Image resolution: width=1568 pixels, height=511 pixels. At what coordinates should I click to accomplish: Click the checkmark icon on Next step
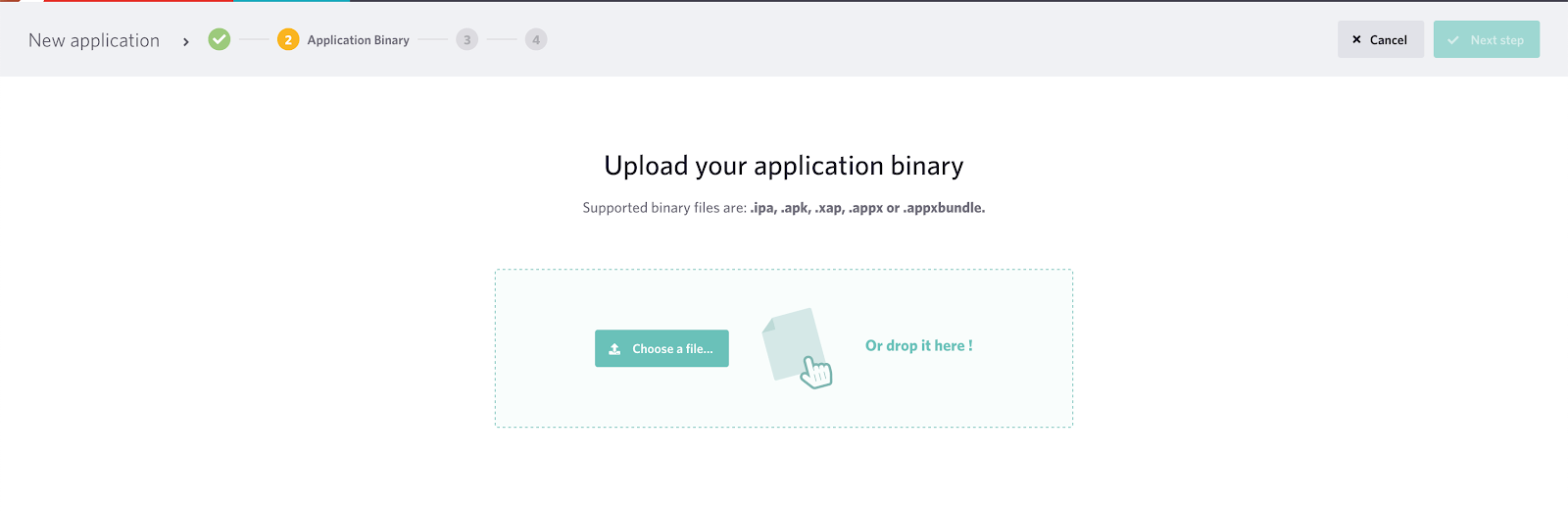pyautogui.click(x=1453, y=40)
